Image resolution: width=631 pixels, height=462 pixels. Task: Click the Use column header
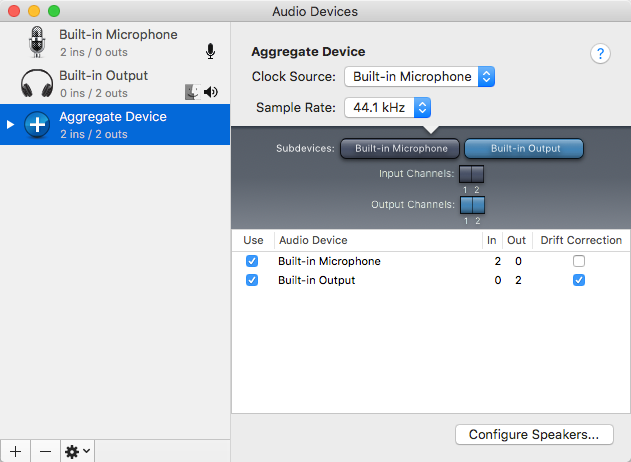point(253,240)
